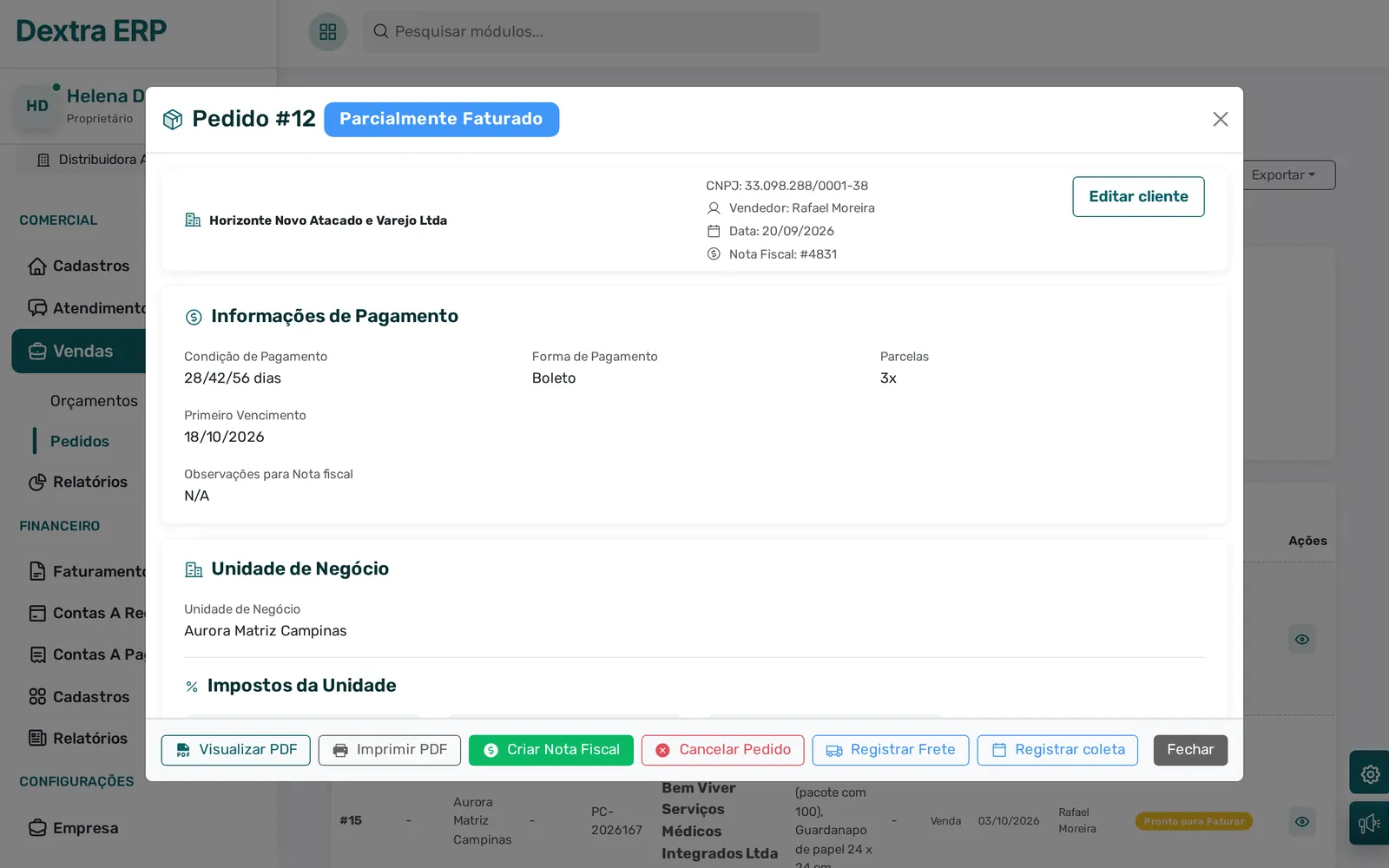Click the percent icon of Impostos da Unidade
The width and height of the screenshot is (1389, 868).
pos(192,687)
